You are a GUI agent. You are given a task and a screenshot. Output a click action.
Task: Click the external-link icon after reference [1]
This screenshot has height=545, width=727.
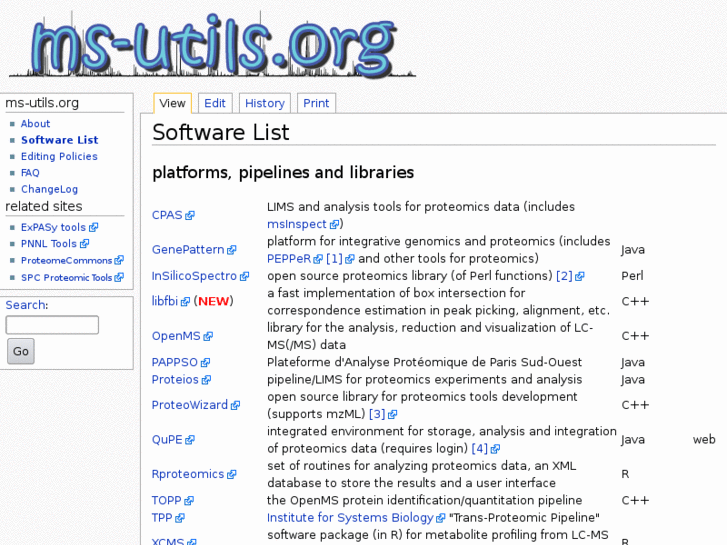(350, 259)
